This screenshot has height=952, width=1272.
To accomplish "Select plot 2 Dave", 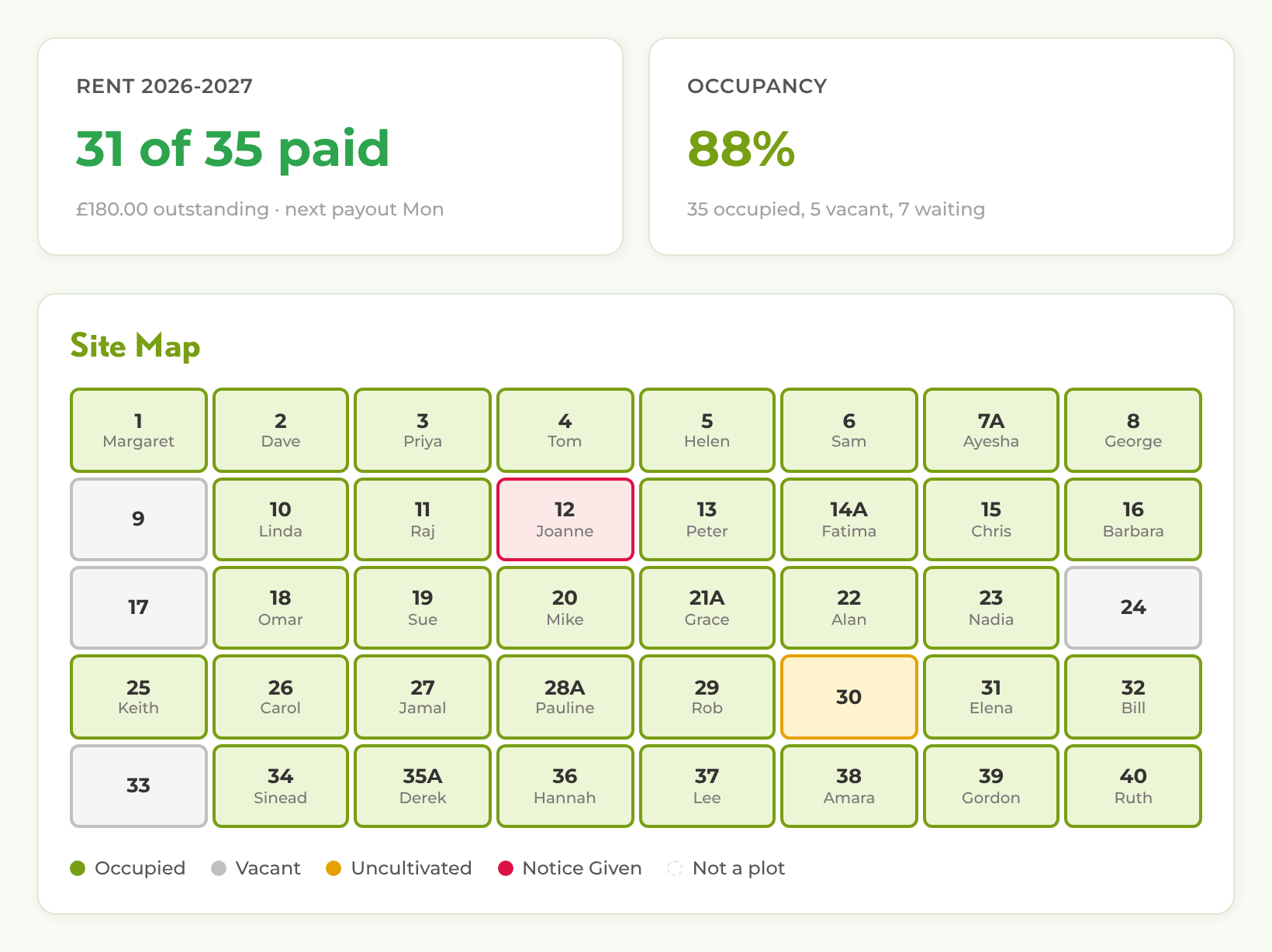I will click(x=281, y=430).
